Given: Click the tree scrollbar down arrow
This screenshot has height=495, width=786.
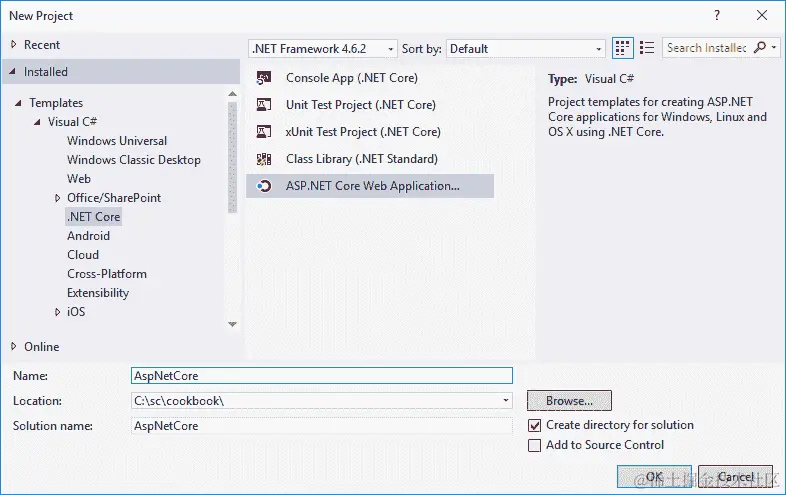Looking at the screenshot, I should click(232, 324).
